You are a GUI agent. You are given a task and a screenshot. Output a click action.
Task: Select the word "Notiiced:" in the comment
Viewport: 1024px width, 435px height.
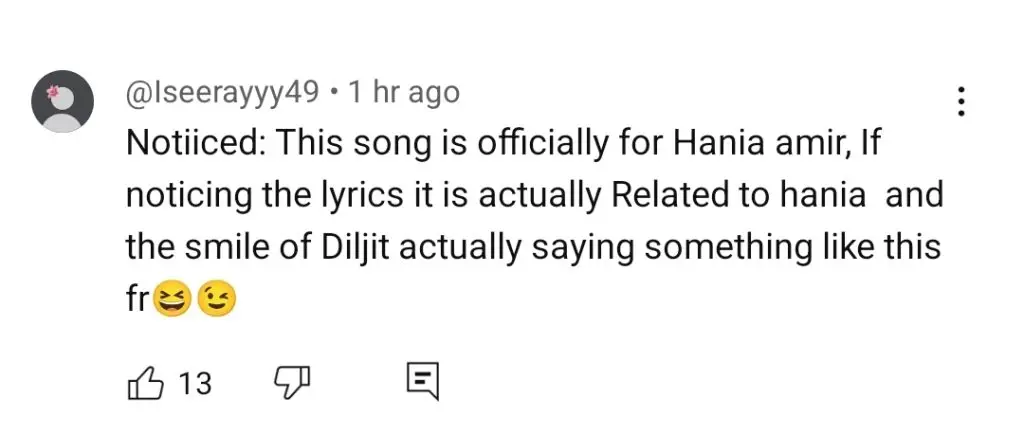coord(195,144)
